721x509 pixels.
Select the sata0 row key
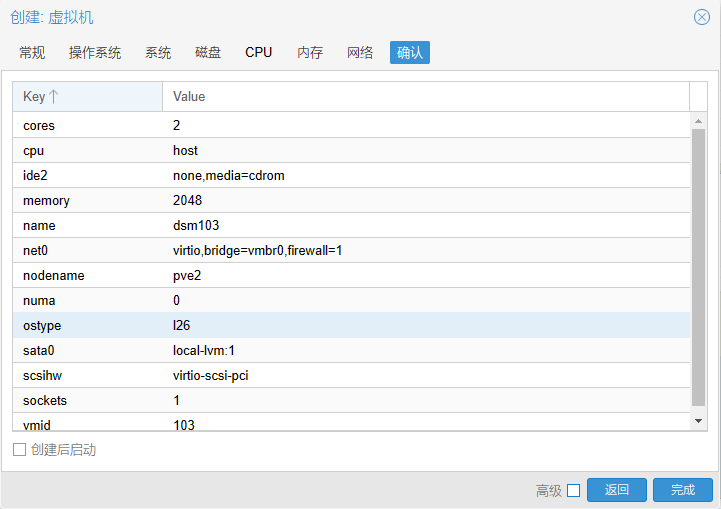click(39, 351)
